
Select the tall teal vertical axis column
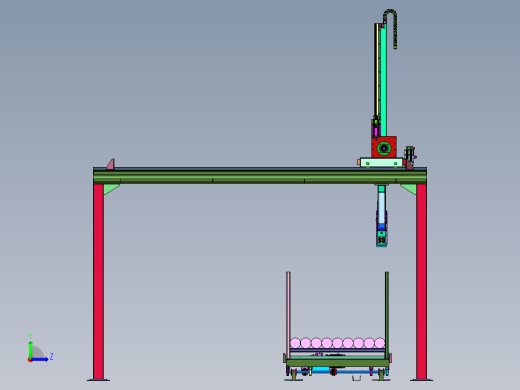click(383, 80)
